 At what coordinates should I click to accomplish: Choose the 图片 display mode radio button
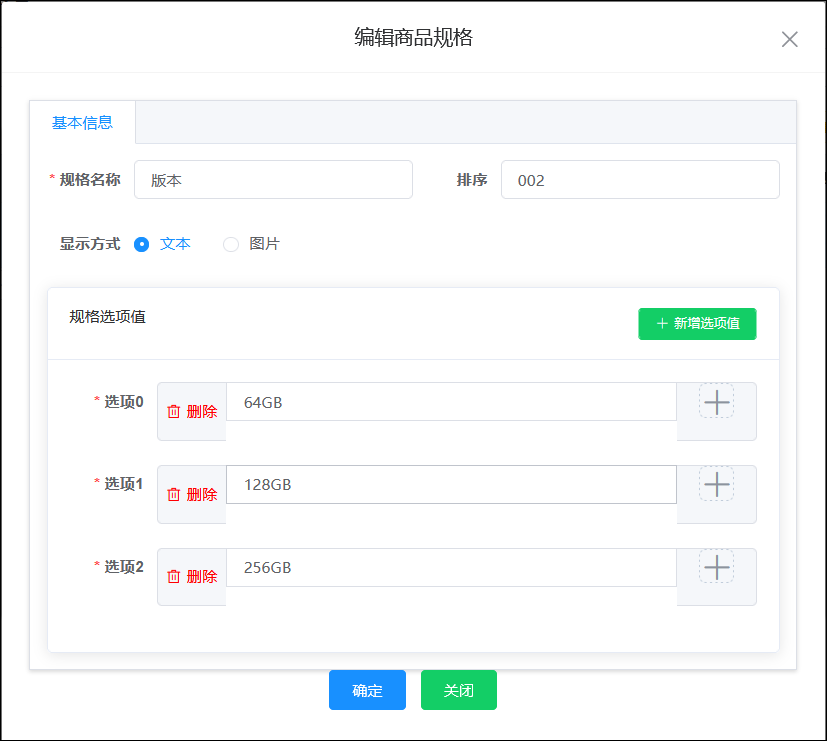tap(231, 244)
